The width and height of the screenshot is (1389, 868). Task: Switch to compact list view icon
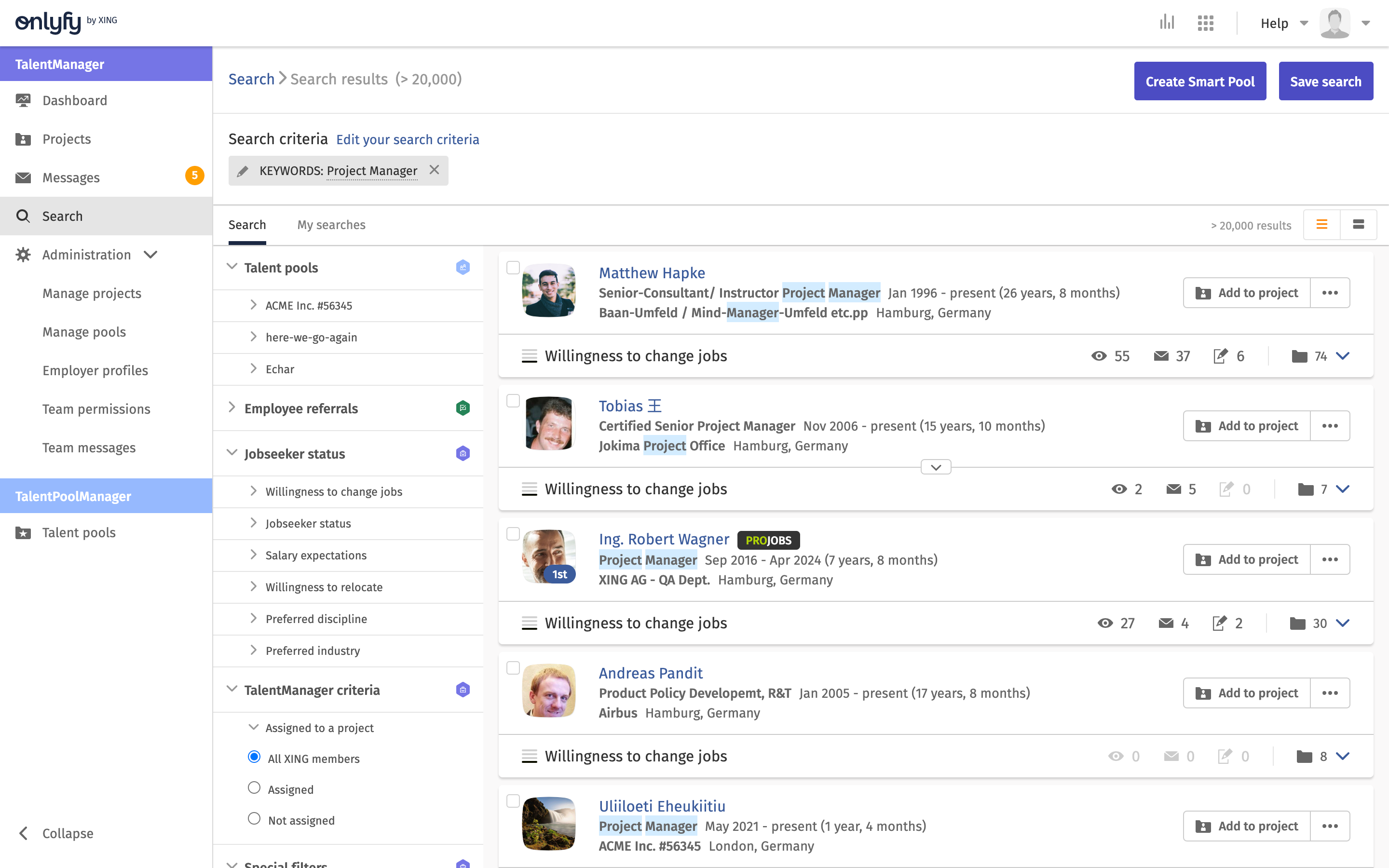click(1322, 224)
